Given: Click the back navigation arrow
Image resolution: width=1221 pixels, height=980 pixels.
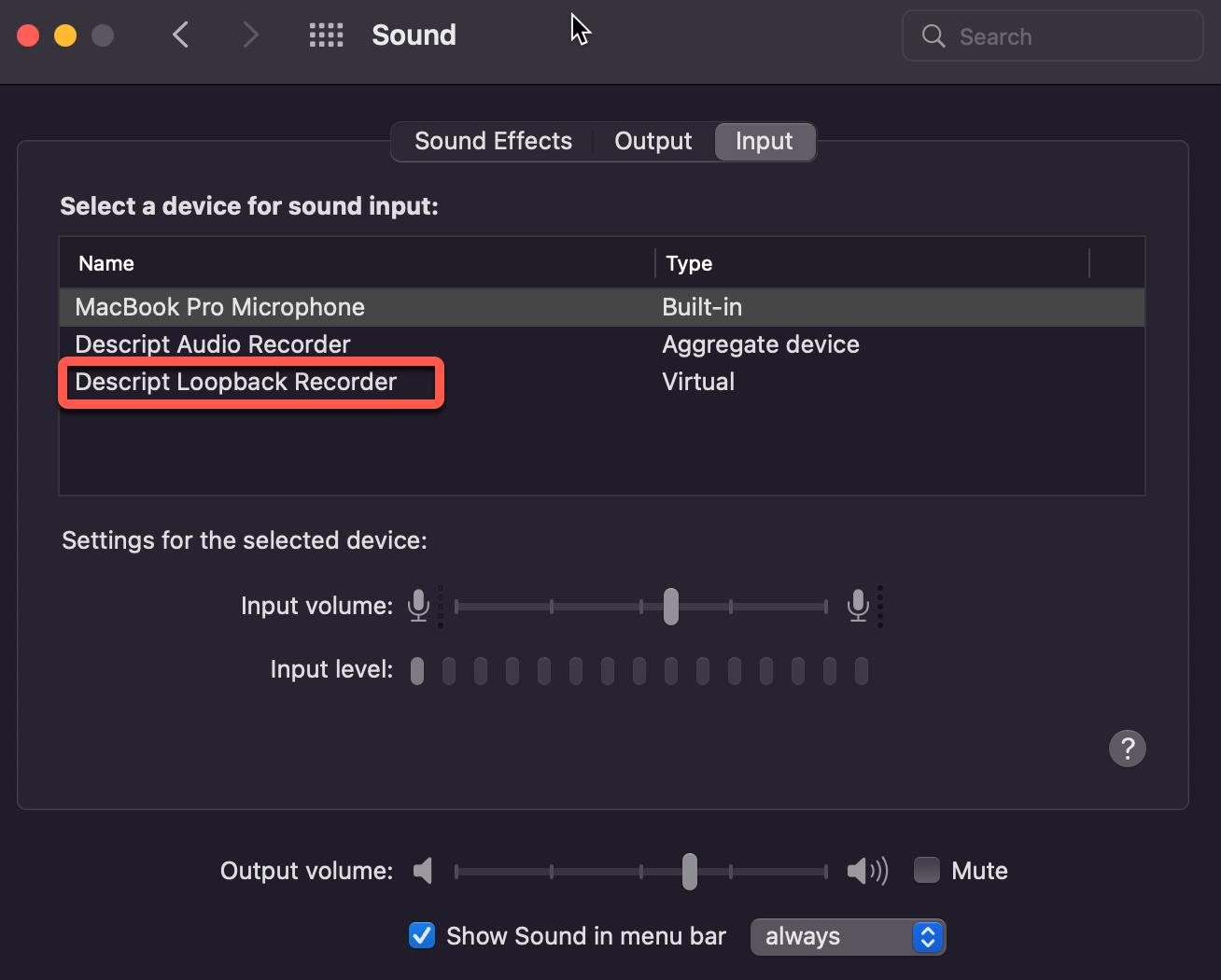Looking at the screenshot, I should click(x=181, y=35).
